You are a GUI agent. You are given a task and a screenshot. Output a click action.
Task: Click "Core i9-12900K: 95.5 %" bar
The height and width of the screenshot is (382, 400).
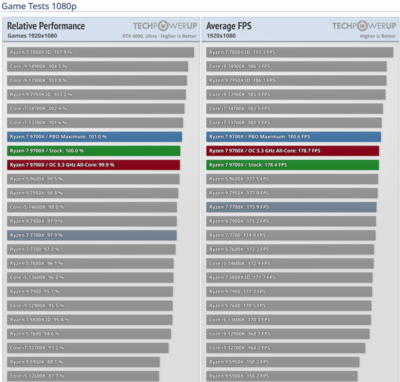point(90,306)
